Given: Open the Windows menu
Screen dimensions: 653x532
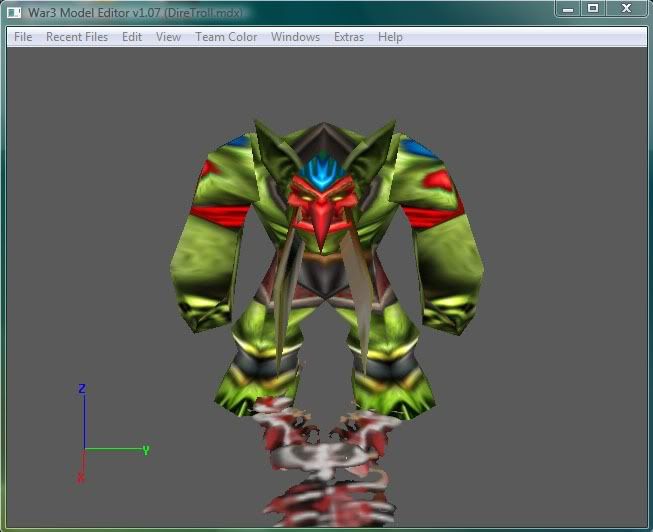Looking at the screenshot, I should point(295,37).
